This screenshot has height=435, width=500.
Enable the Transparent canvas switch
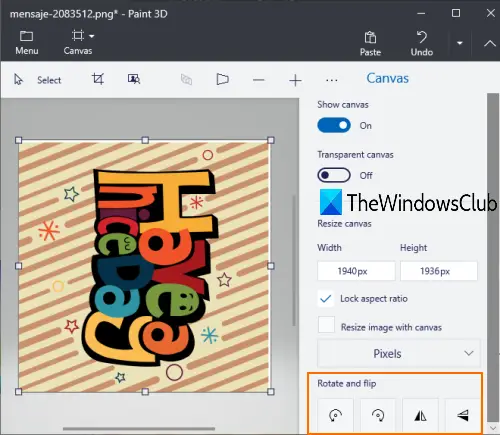tap(334, 175)
